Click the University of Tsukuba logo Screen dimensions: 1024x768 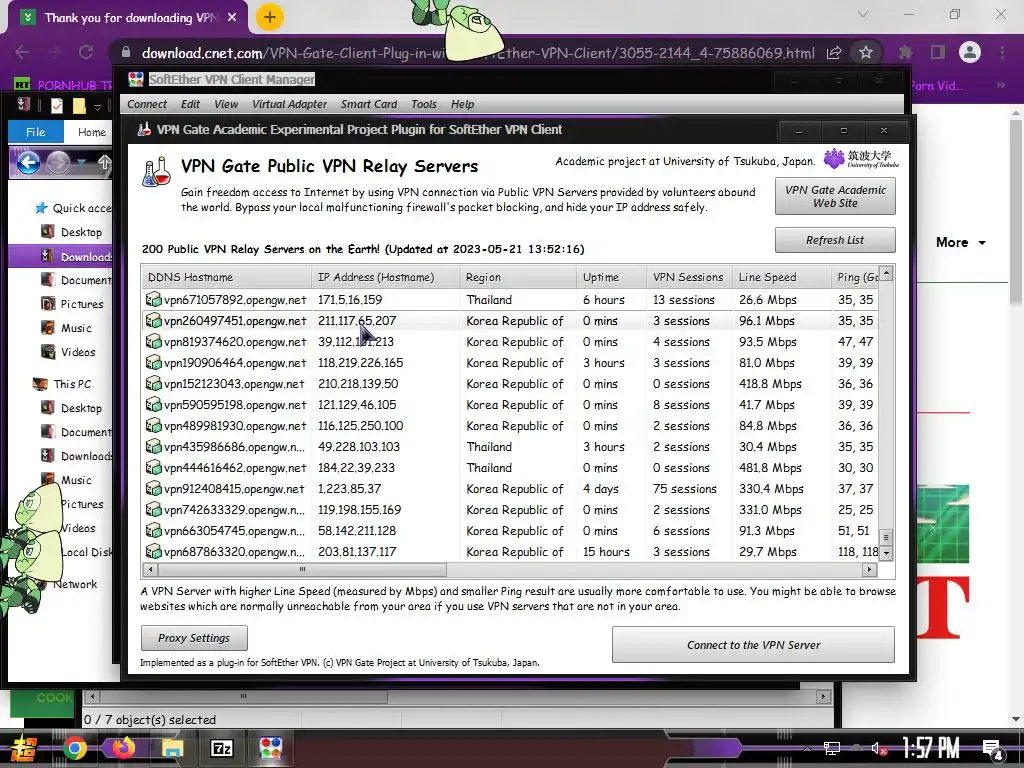coord(861,159)
